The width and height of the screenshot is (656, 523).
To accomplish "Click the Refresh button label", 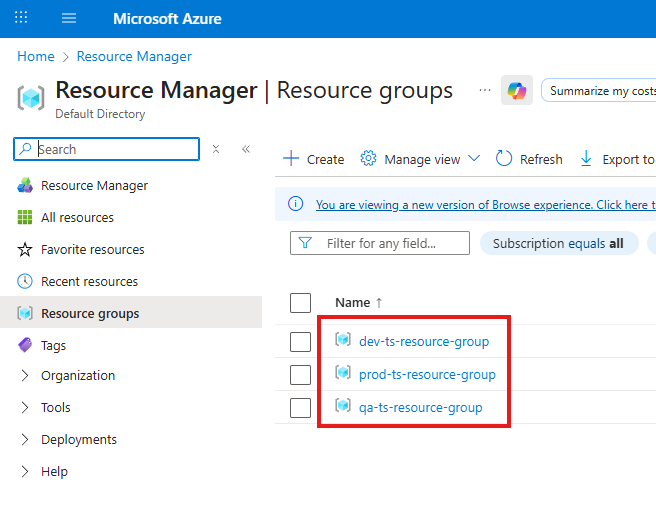I will 541,159.
